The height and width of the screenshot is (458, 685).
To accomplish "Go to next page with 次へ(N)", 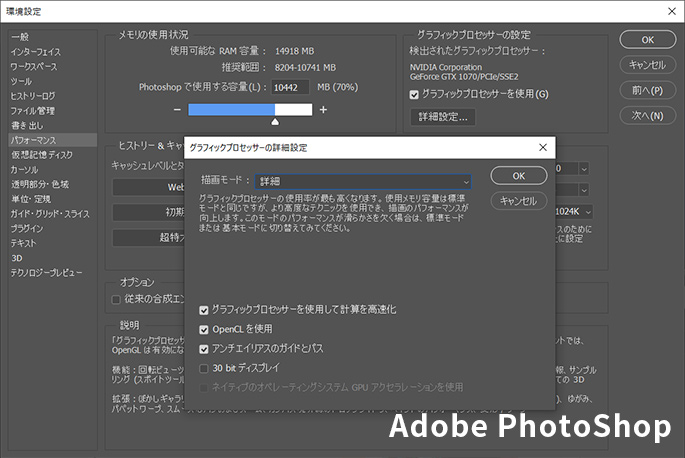I will pyautogui.click(x=647, y=116).
